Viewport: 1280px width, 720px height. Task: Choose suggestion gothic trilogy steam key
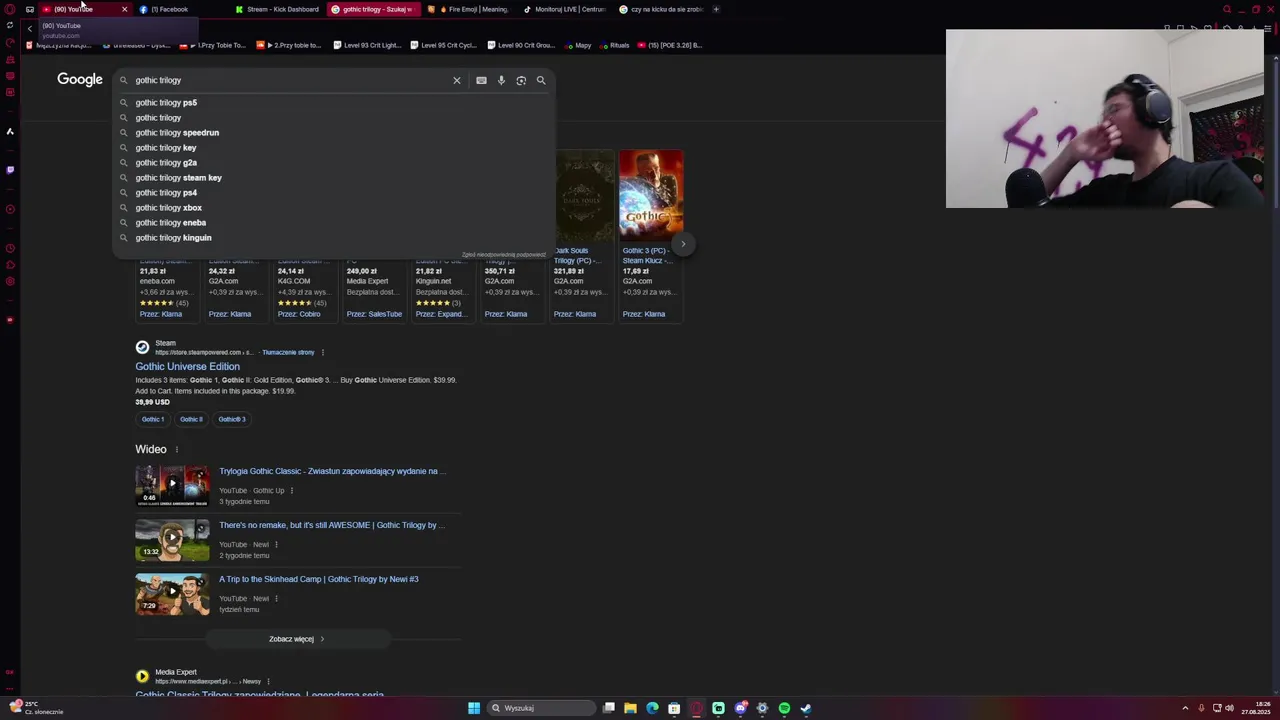pos(333,177)
